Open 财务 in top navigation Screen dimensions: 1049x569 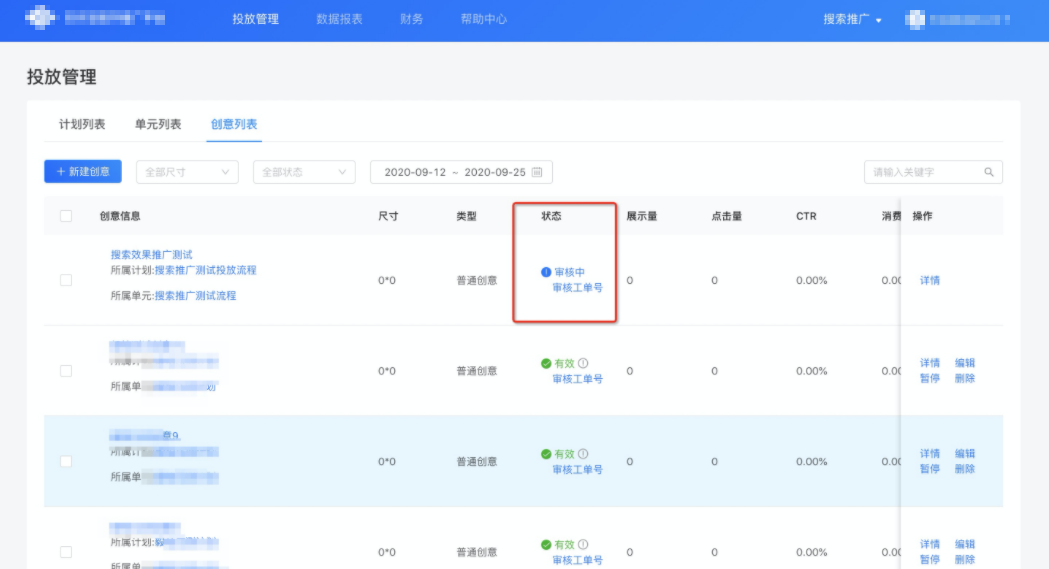pos(411,19)
